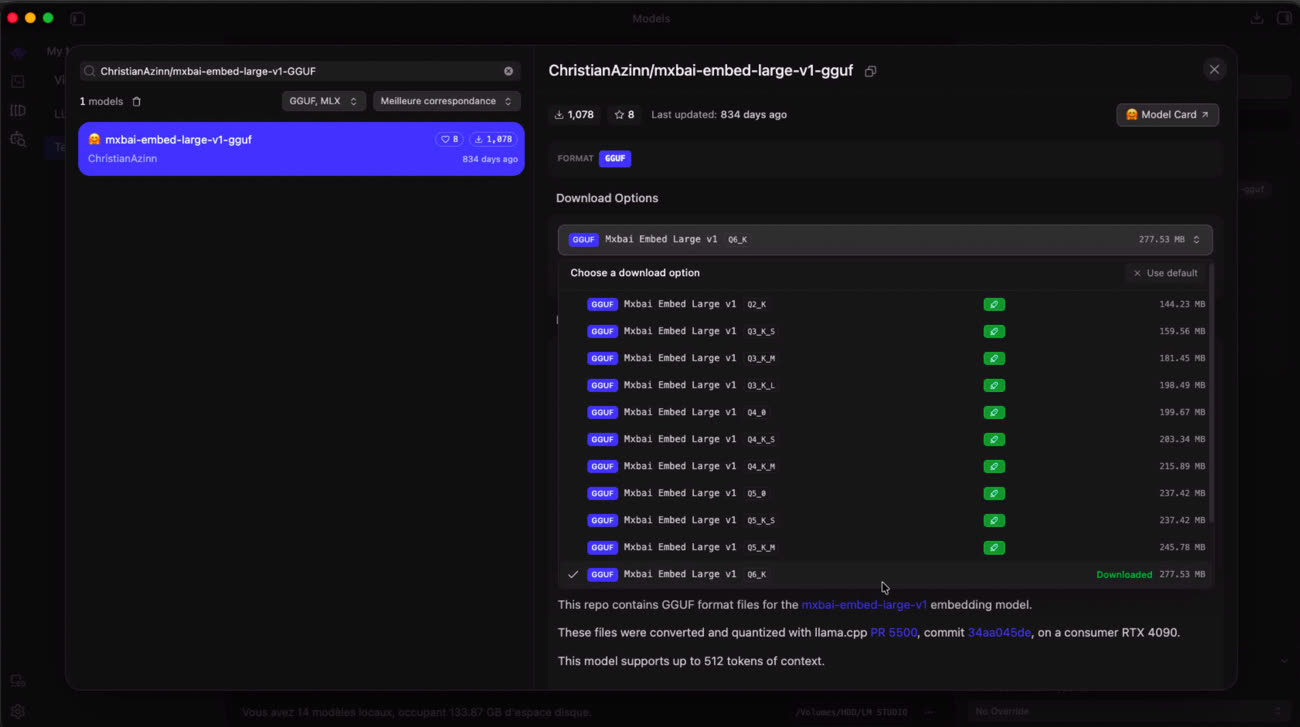Choose the Q5_K_S download option
Screen dimensions: 1300x727
click(885, 520)
